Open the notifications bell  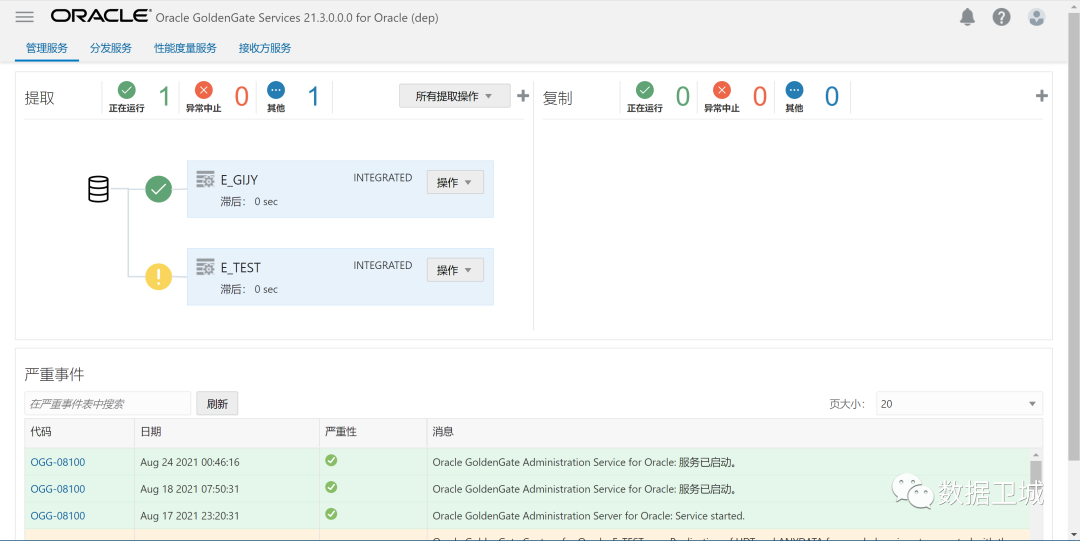(967, 17)
